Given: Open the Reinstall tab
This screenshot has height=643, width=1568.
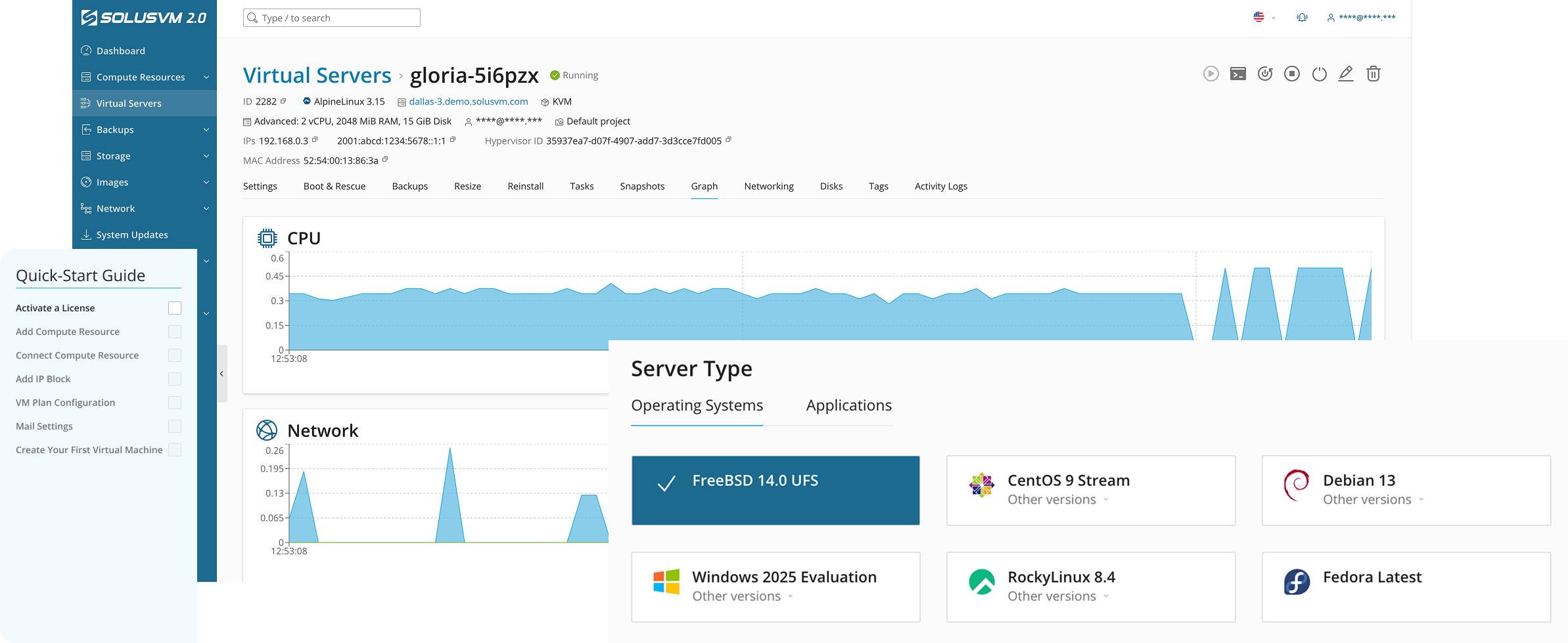Looking at the screenshot, I should click(x=526, y=187).
